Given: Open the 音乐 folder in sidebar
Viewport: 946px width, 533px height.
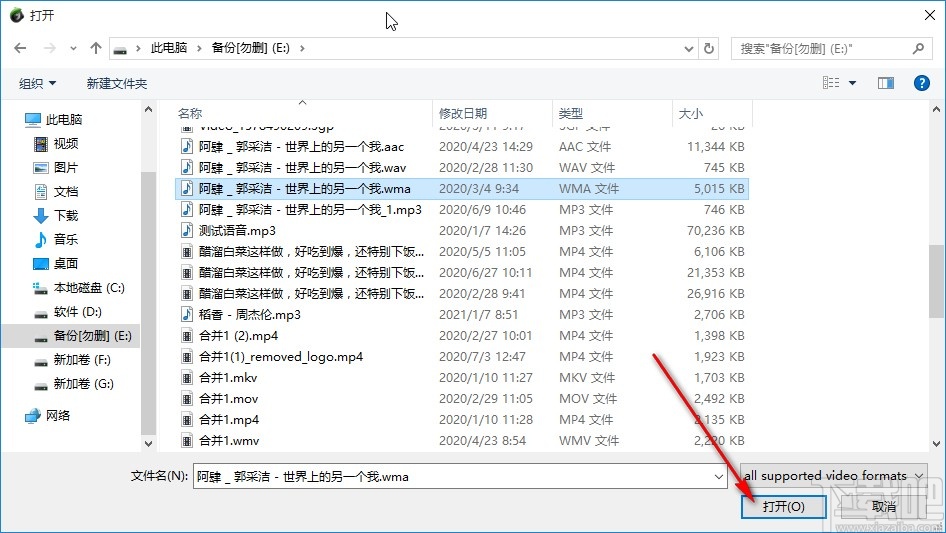Looking at the screenshot, I should pyautogui.click(x=56, y=240).
